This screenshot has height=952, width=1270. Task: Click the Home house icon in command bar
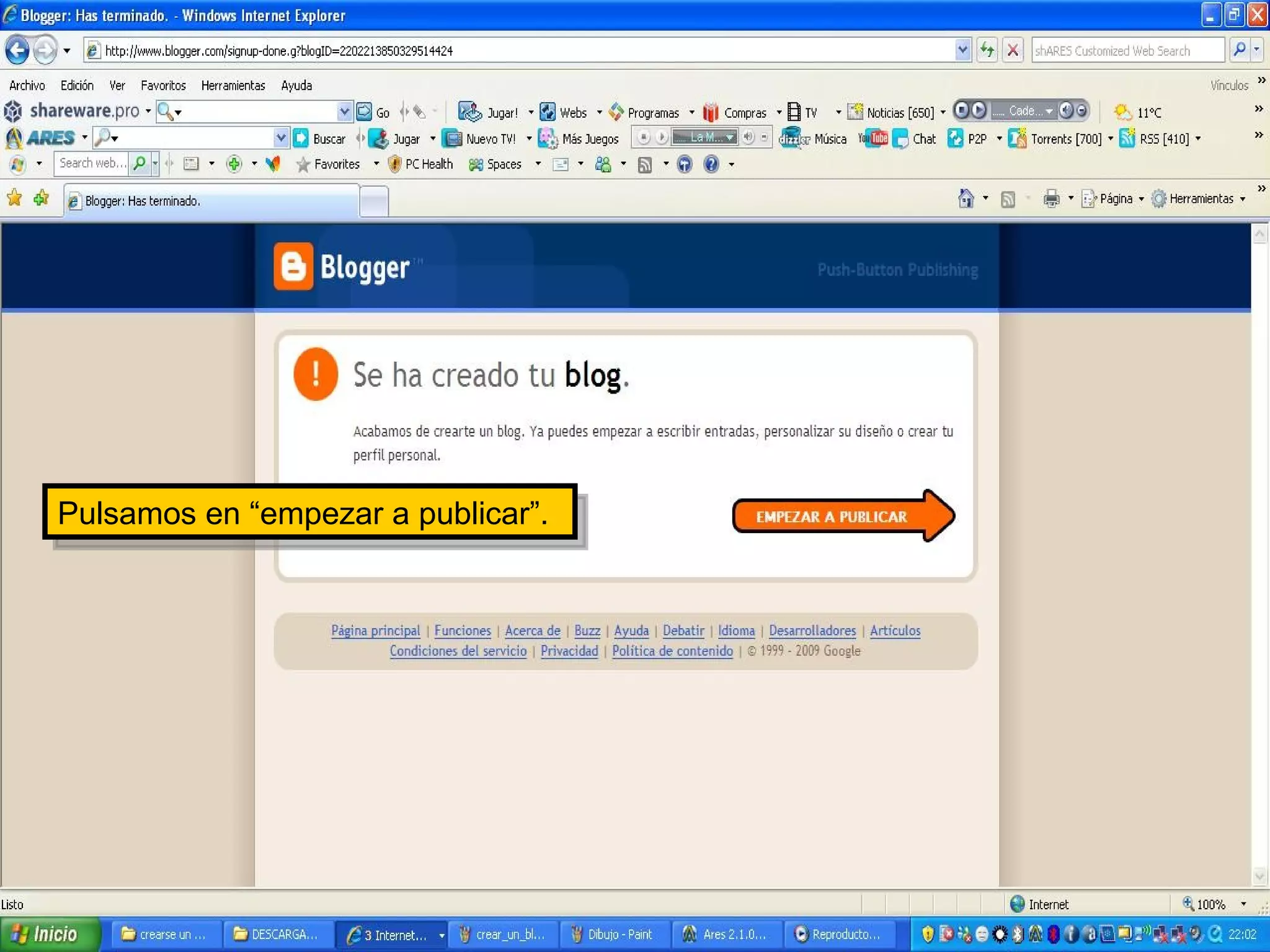pos(966,198)
